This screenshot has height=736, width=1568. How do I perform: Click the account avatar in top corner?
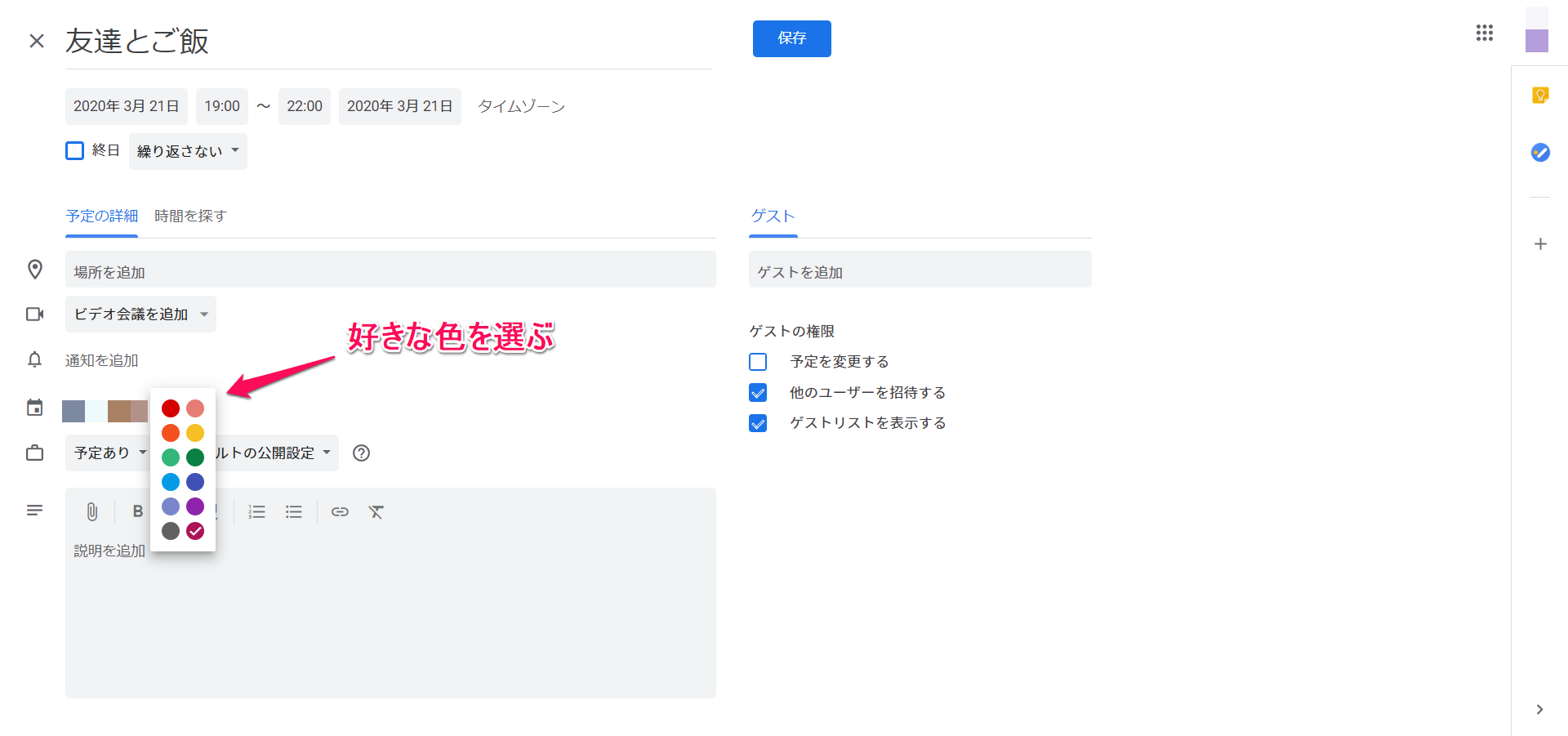[1537, 29]
